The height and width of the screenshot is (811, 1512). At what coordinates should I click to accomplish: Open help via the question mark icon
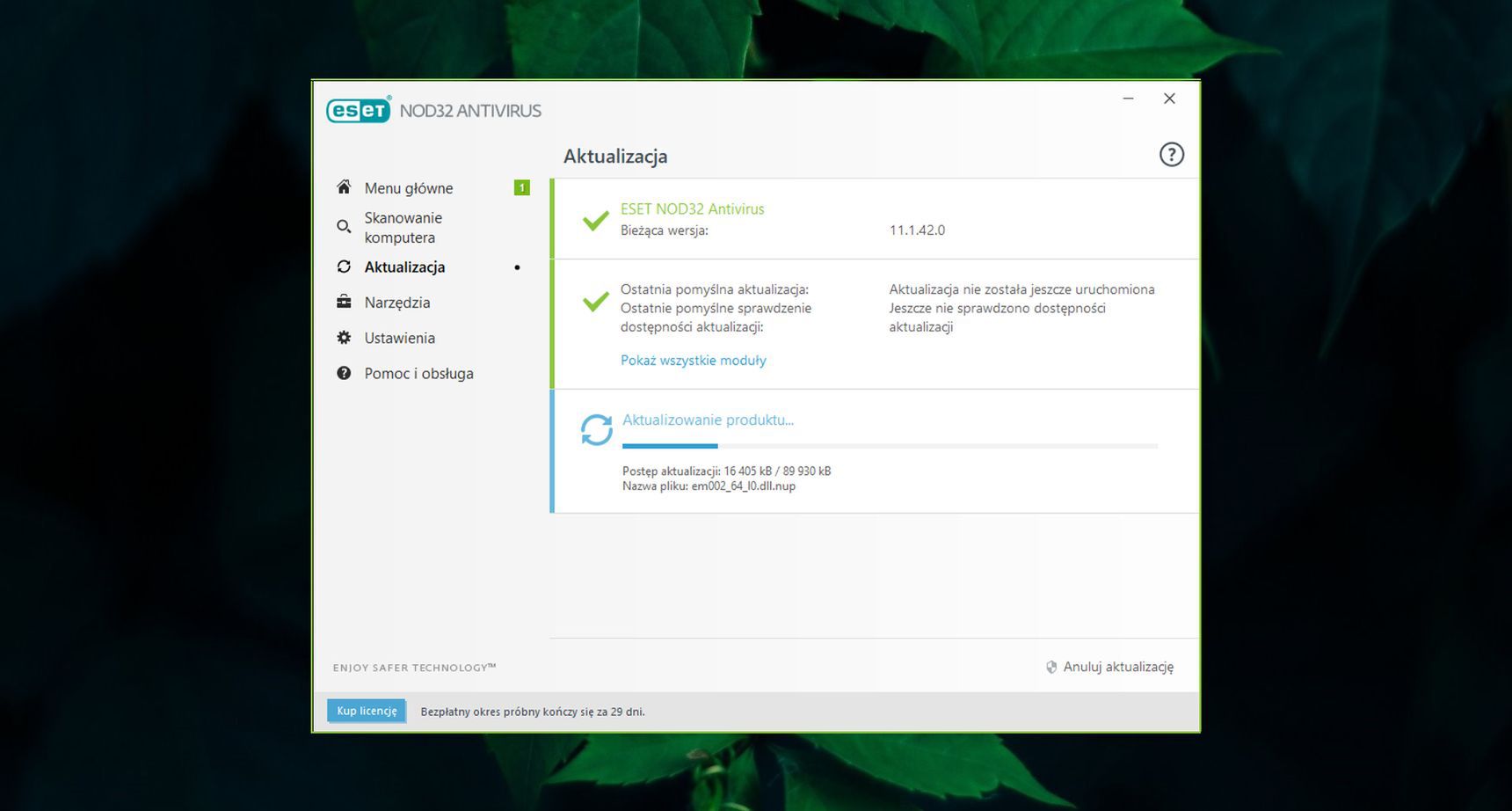[x=1172, y=154]
